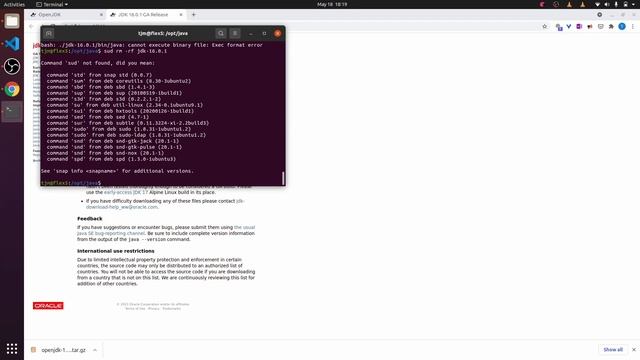The image size is (640, 360).
Task: Click the Feedback heading on the page
Action: [90, 219]
